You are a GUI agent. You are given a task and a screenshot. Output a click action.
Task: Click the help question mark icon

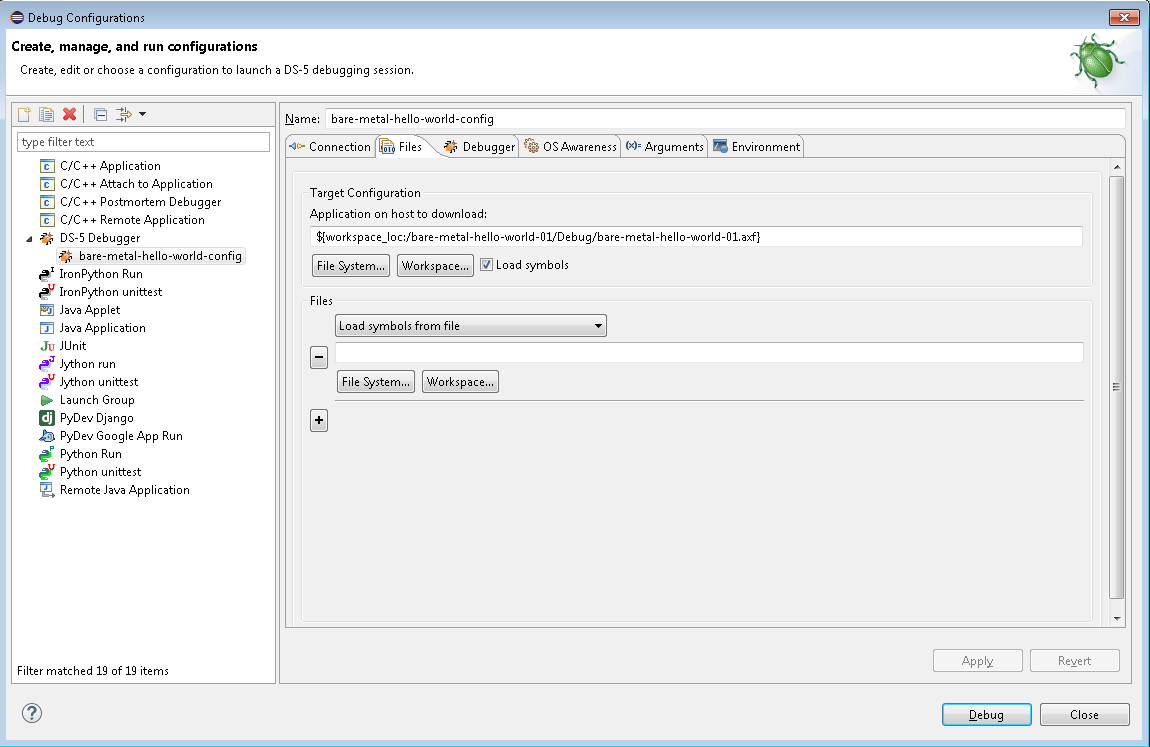coord(32,713)
